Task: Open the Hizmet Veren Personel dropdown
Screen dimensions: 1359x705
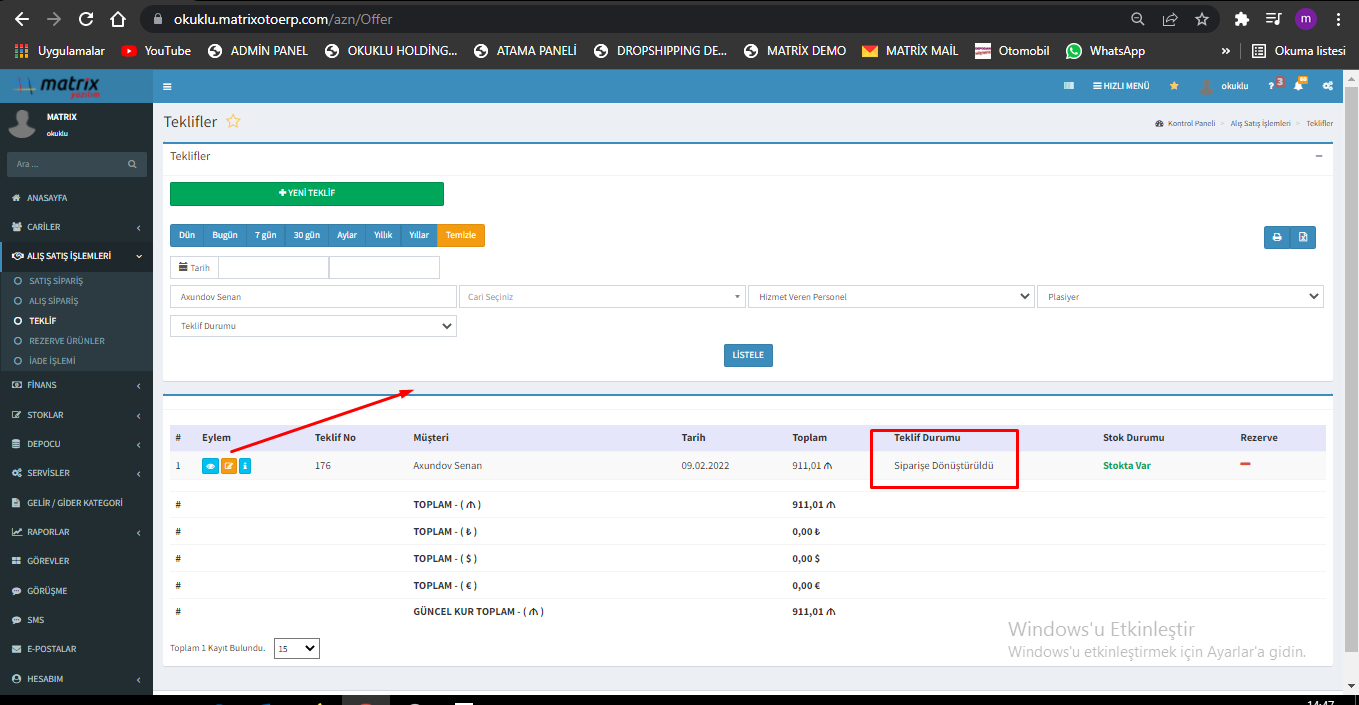Action: (890, 297)
